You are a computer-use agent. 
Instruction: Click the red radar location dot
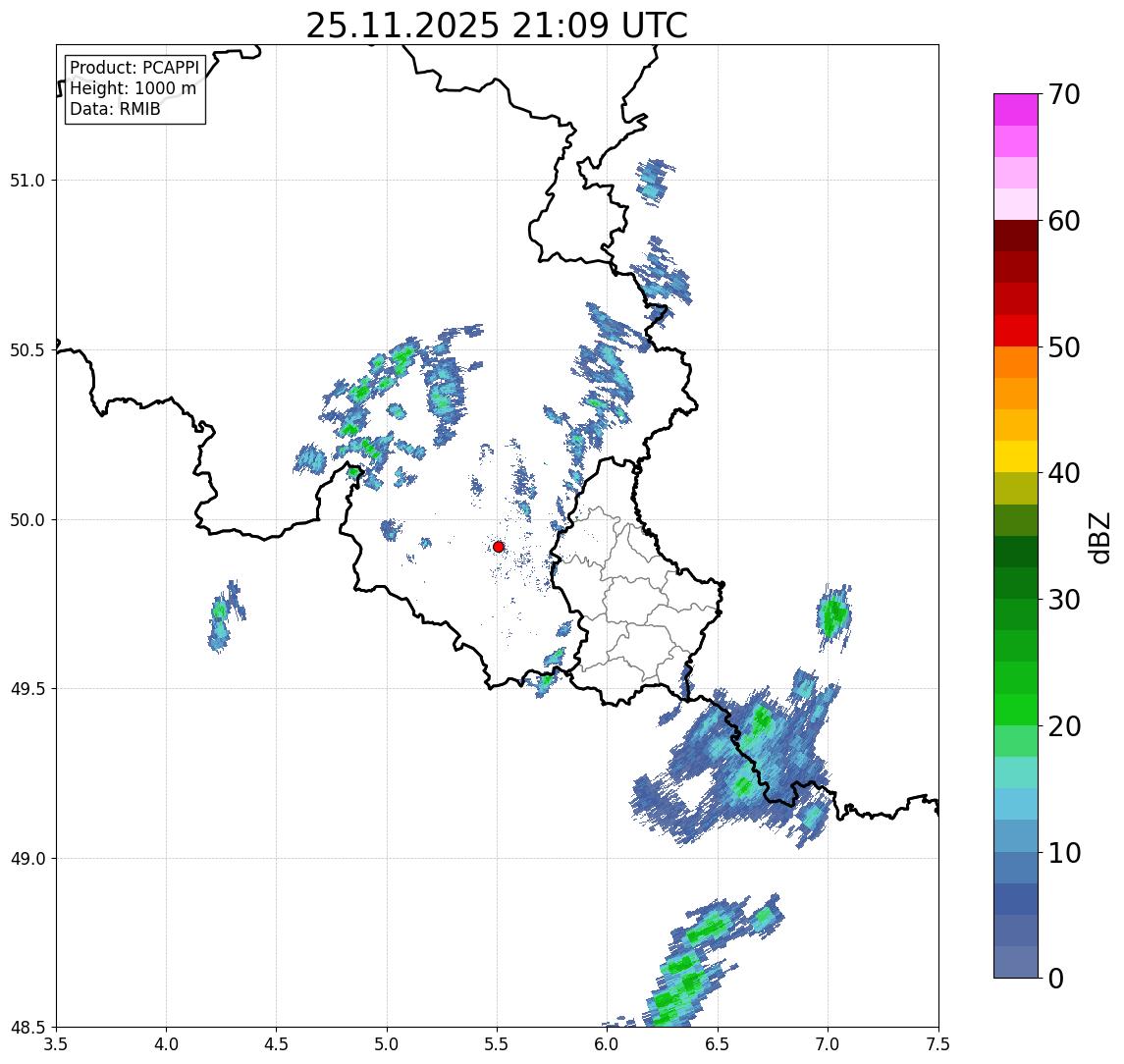499,547
